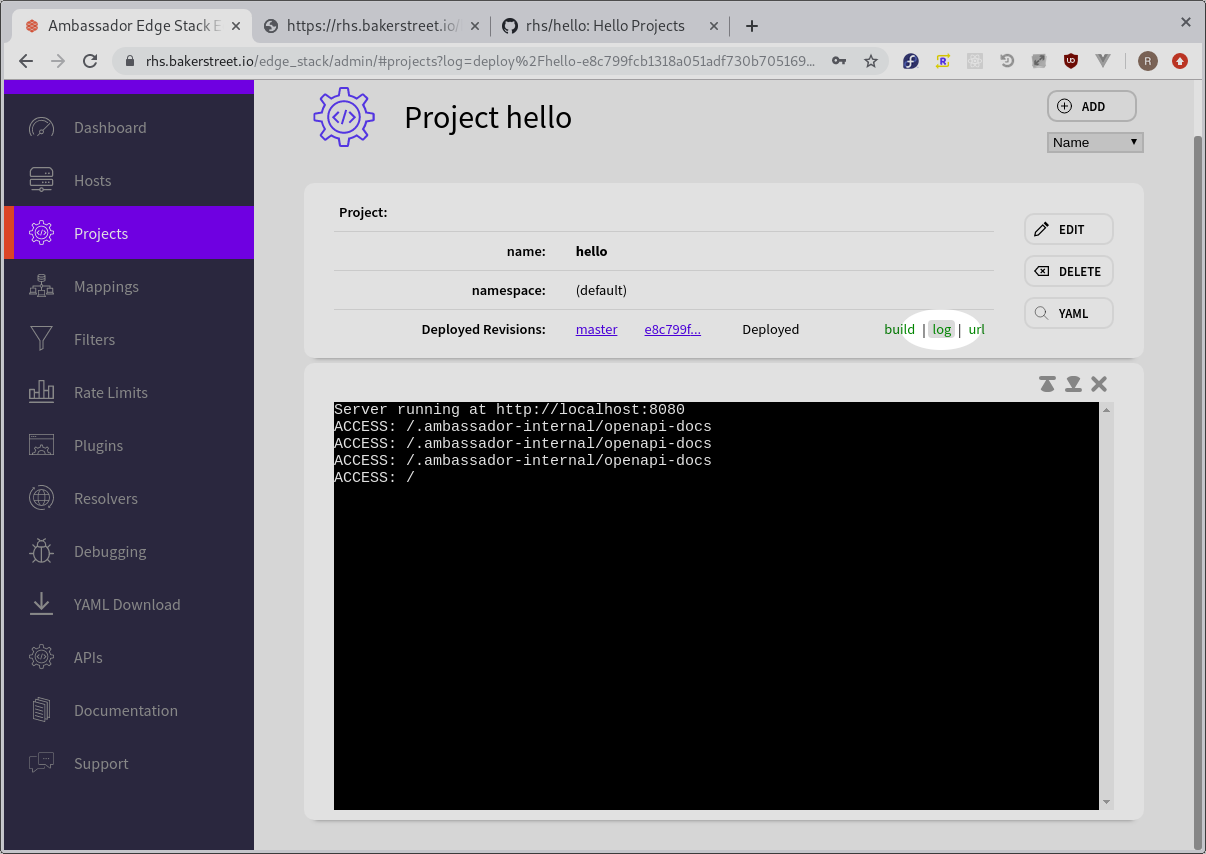This screenshot has width=1206, height=854.
Task: Click the Plugins icon in sidebar
Action: pos(41,445)
